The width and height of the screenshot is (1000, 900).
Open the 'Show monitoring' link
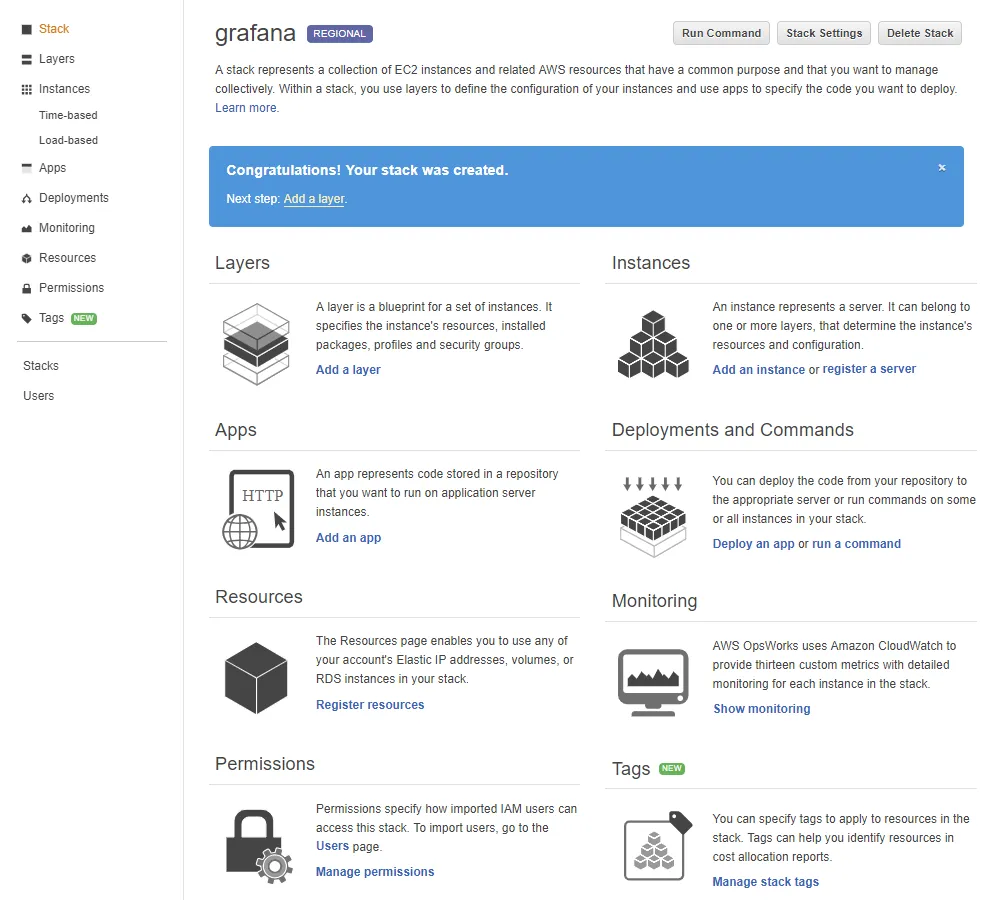coord(761,709)
